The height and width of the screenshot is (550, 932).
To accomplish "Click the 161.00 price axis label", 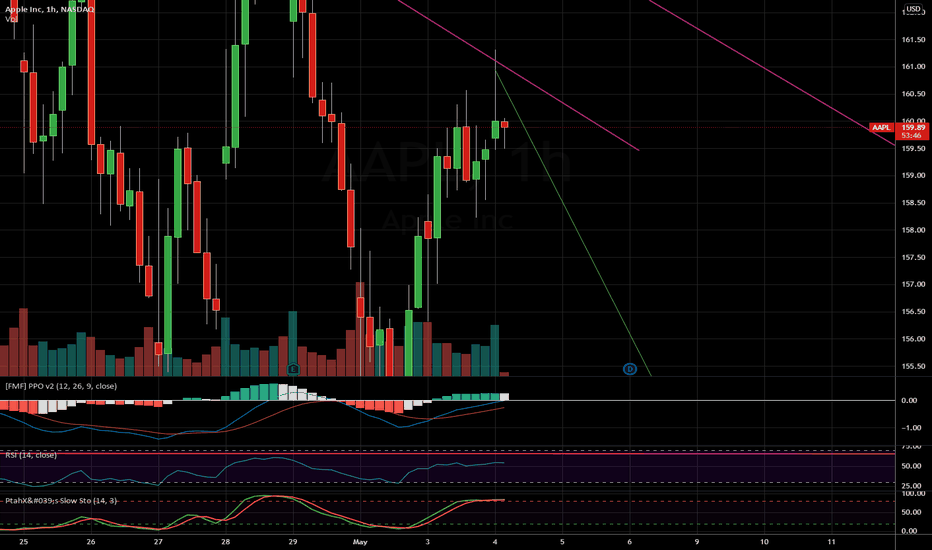I will coord(913,67).
